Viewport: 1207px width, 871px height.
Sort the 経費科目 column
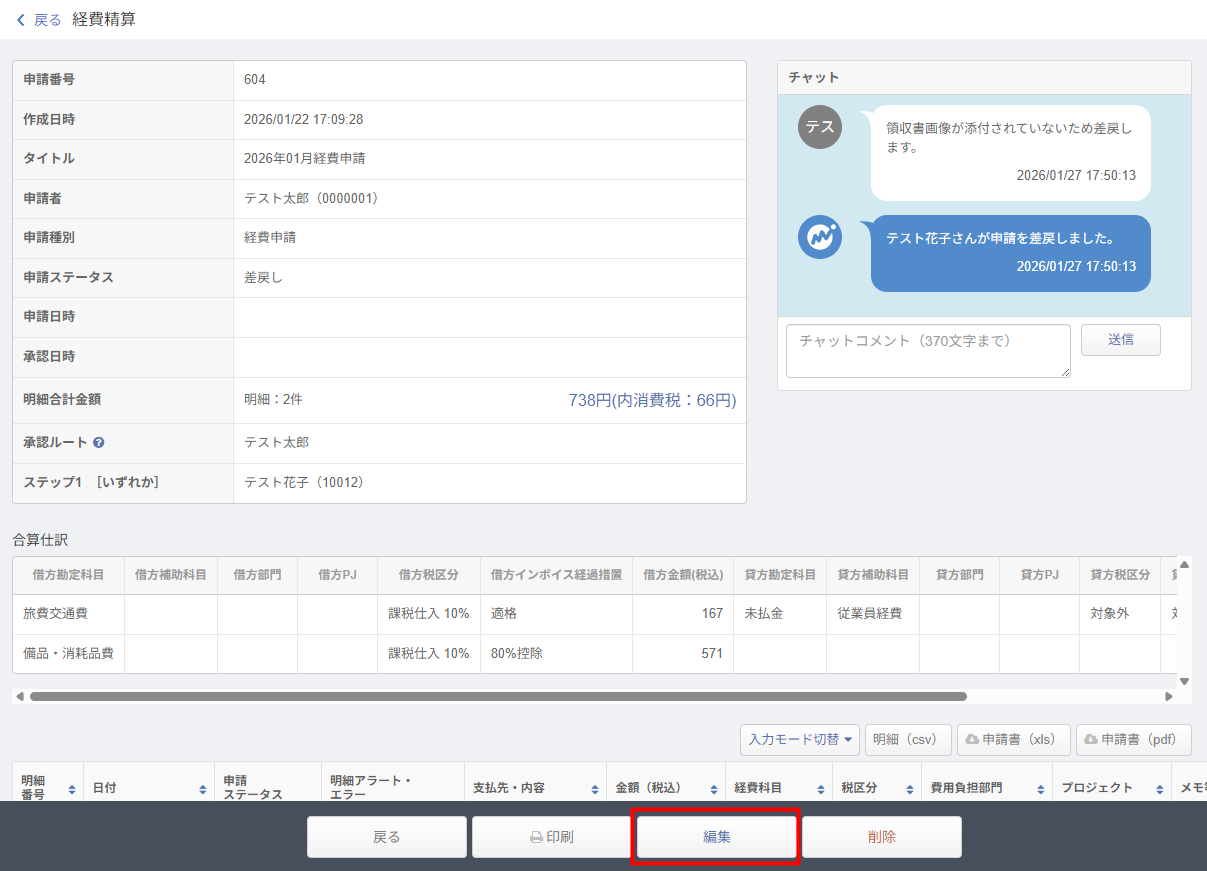[821, 789]
